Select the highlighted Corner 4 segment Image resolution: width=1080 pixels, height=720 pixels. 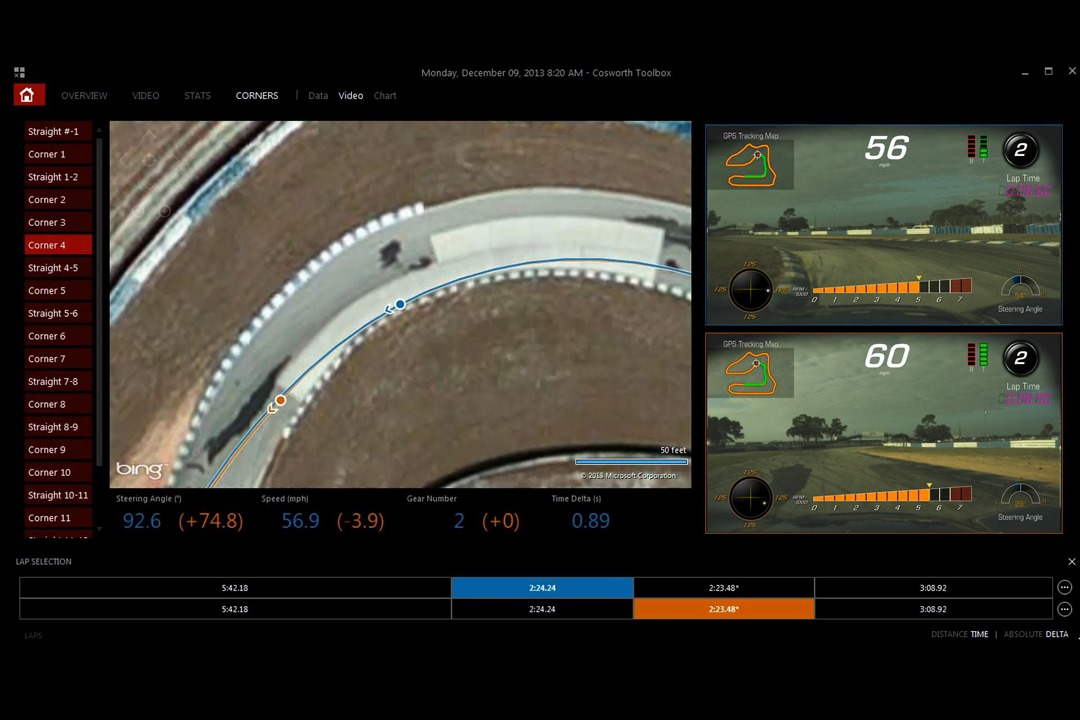[59, 245]
